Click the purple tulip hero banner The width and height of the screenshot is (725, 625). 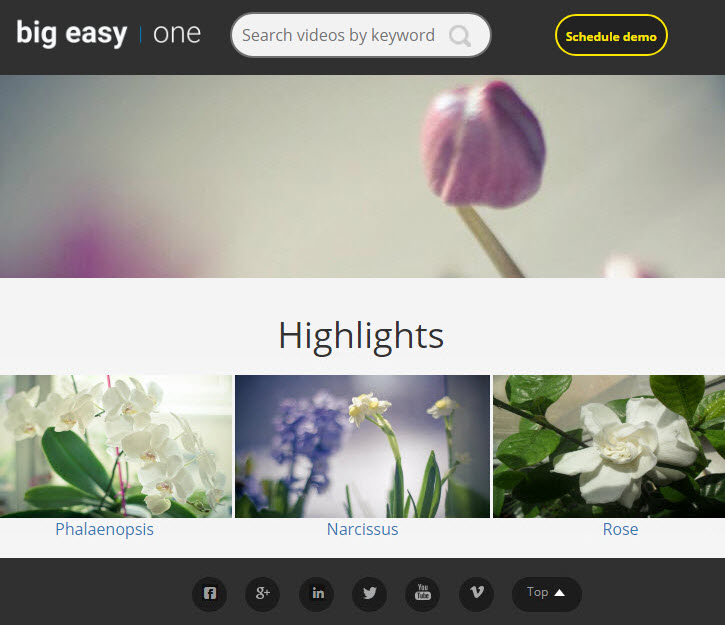[362, 176]
